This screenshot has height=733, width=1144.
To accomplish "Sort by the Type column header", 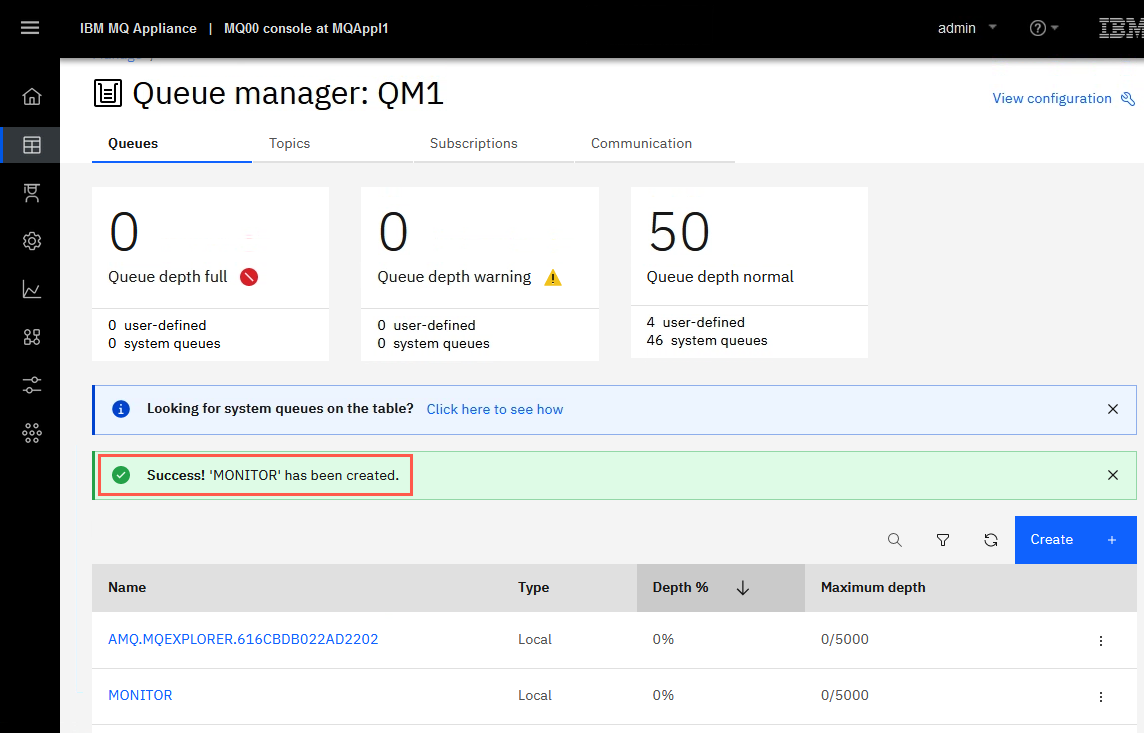I will (x=533, y=588).
